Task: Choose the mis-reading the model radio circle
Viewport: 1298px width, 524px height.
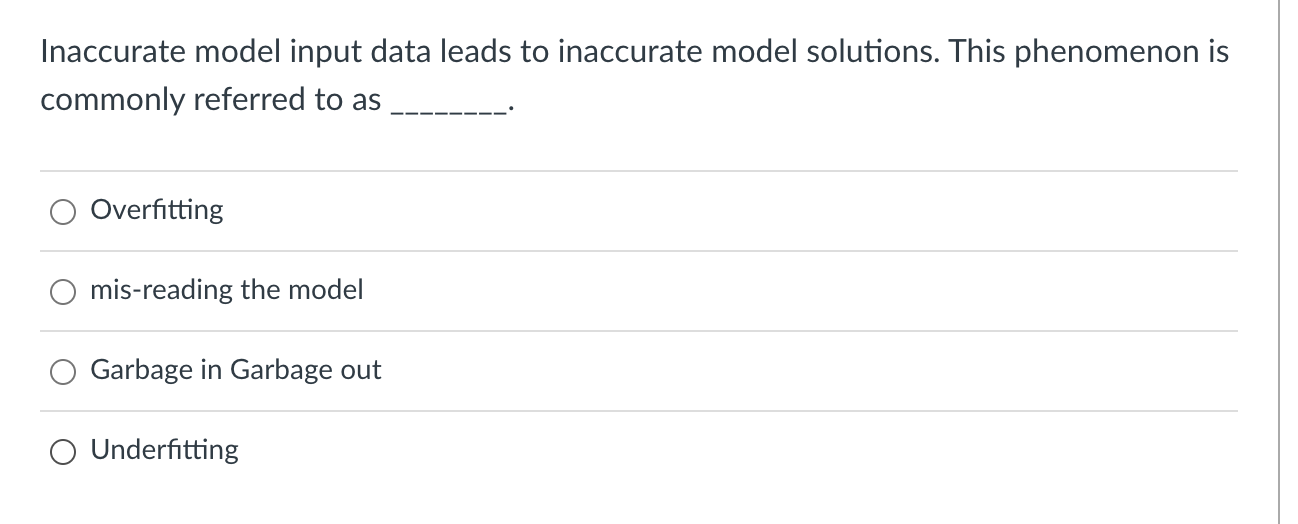Action: point(63,291)
